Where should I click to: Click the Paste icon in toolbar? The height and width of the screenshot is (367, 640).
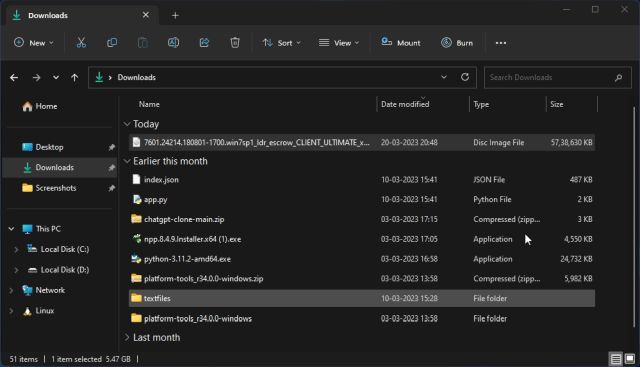click(143, 42)
